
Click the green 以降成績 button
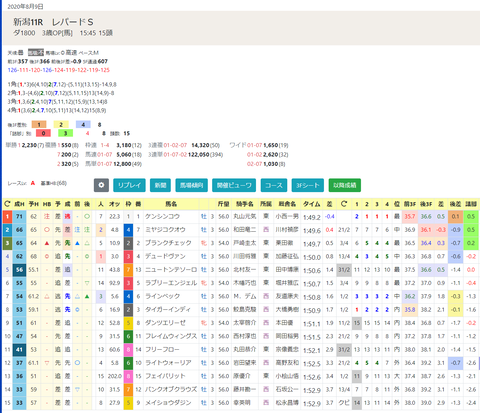pos(345,185)
